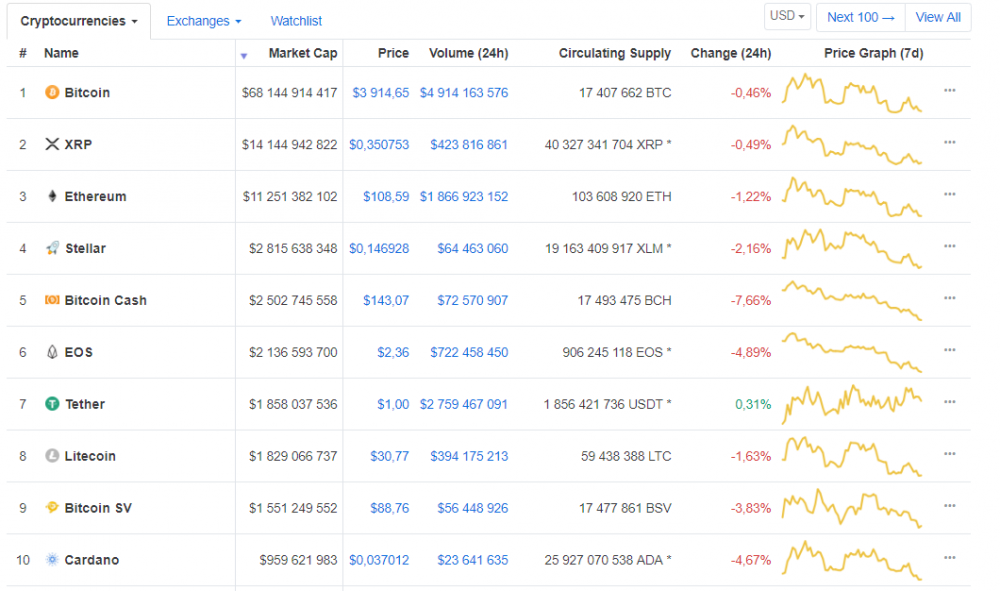This screenshot has height=591, width=1000.
Task: Click the XRP logo icon
Action: [52, 144]
